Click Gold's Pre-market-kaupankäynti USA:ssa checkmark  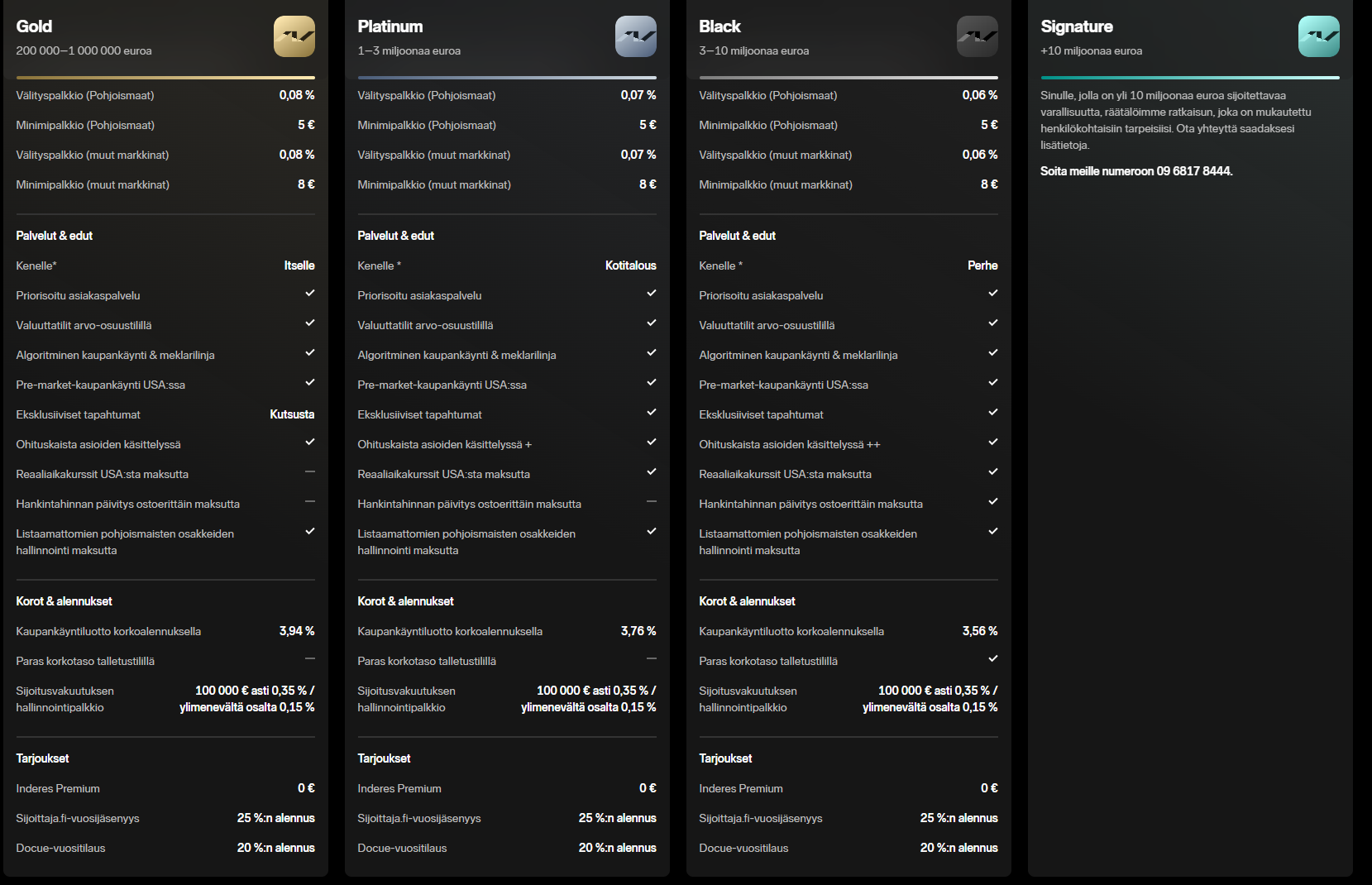click(x=310, y=383)
